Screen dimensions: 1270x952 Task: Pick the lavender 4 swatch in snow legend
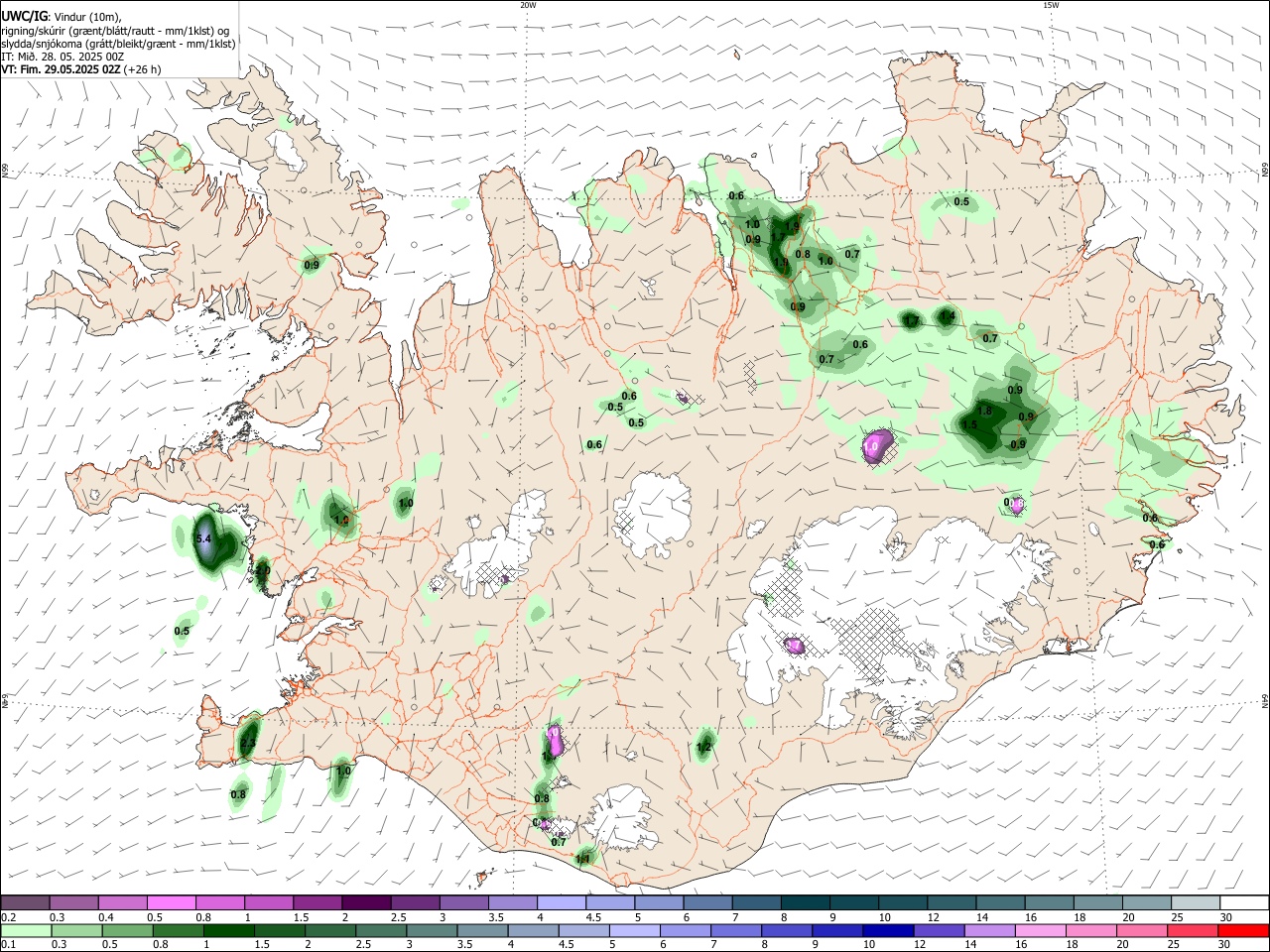click(x=561, y=903)
